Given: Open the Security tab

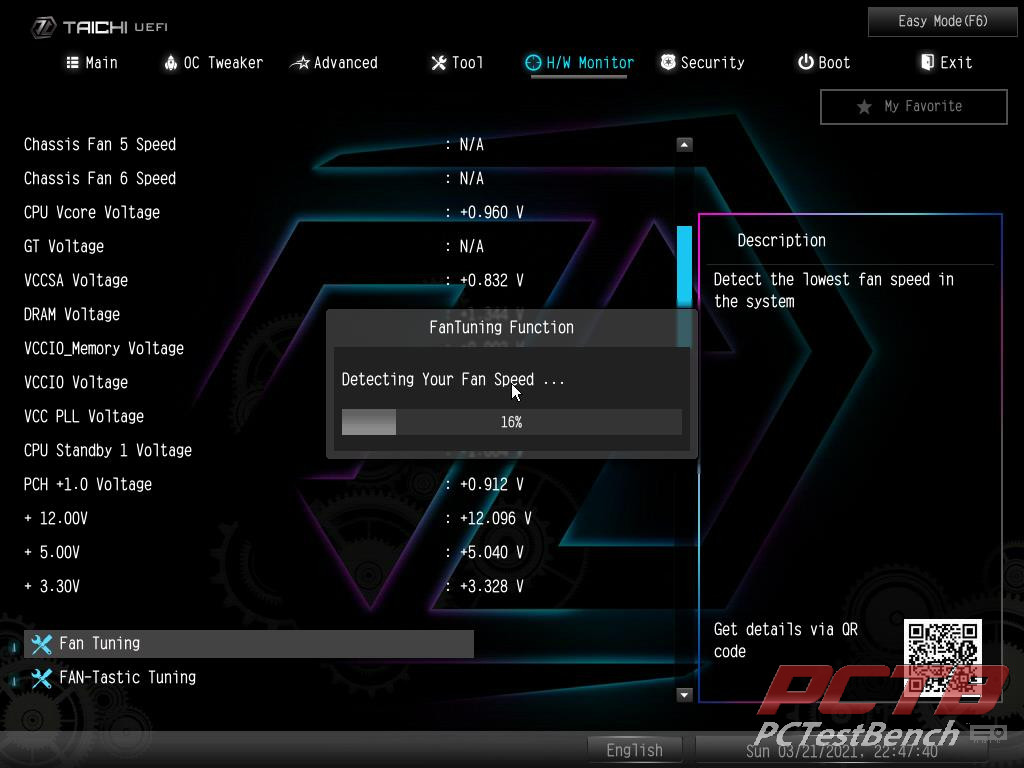Looking at the screenshot, I should tap(703, 63).
